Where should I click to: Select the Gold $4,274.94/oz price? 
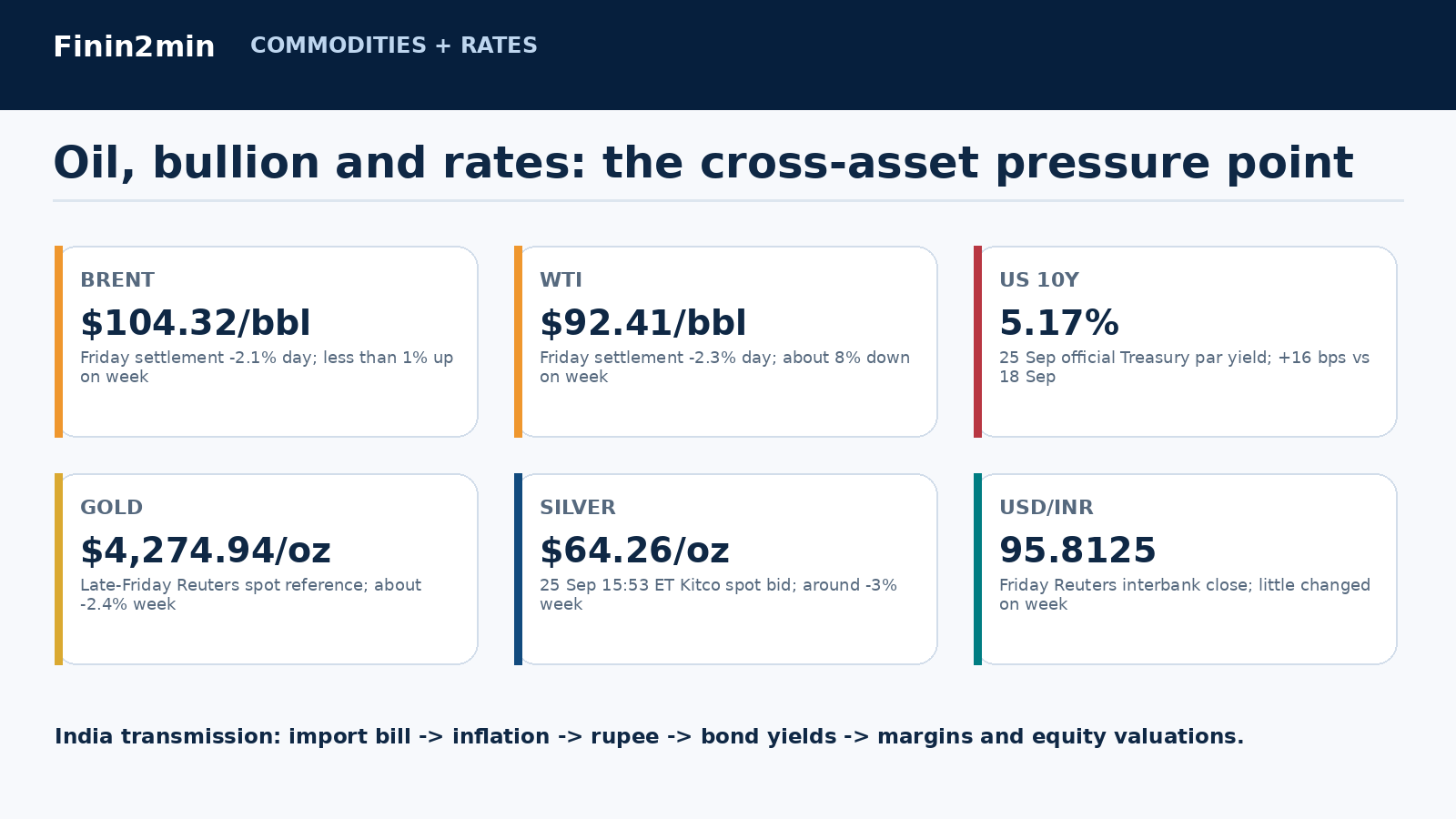[206, 551]
